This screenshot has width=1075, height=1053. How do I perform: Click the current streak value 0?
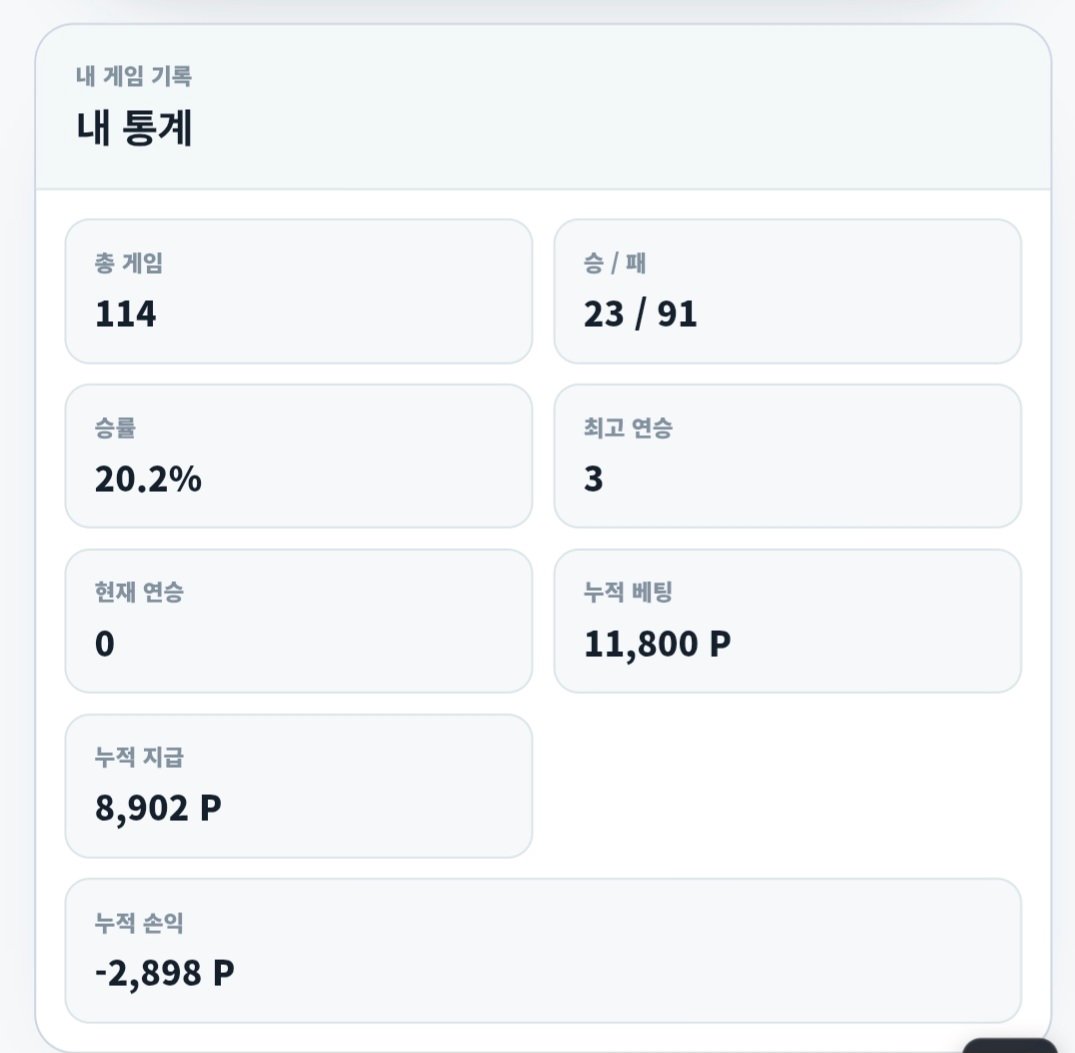[105, 644]
